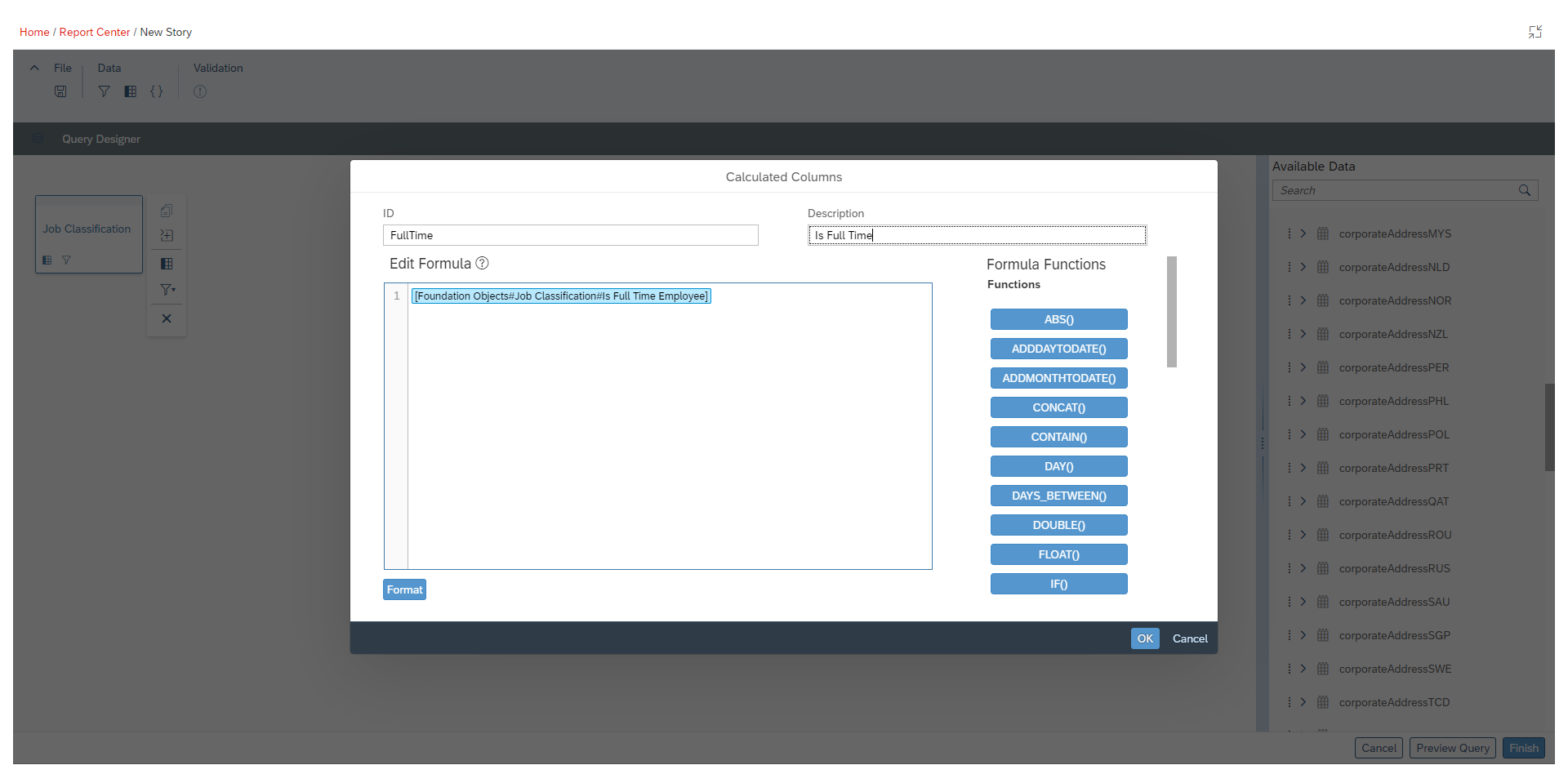Image resolution: width=1568 pixels, height=765 pixels.
Task: Click the Description input field
Action: coord(978,235)
